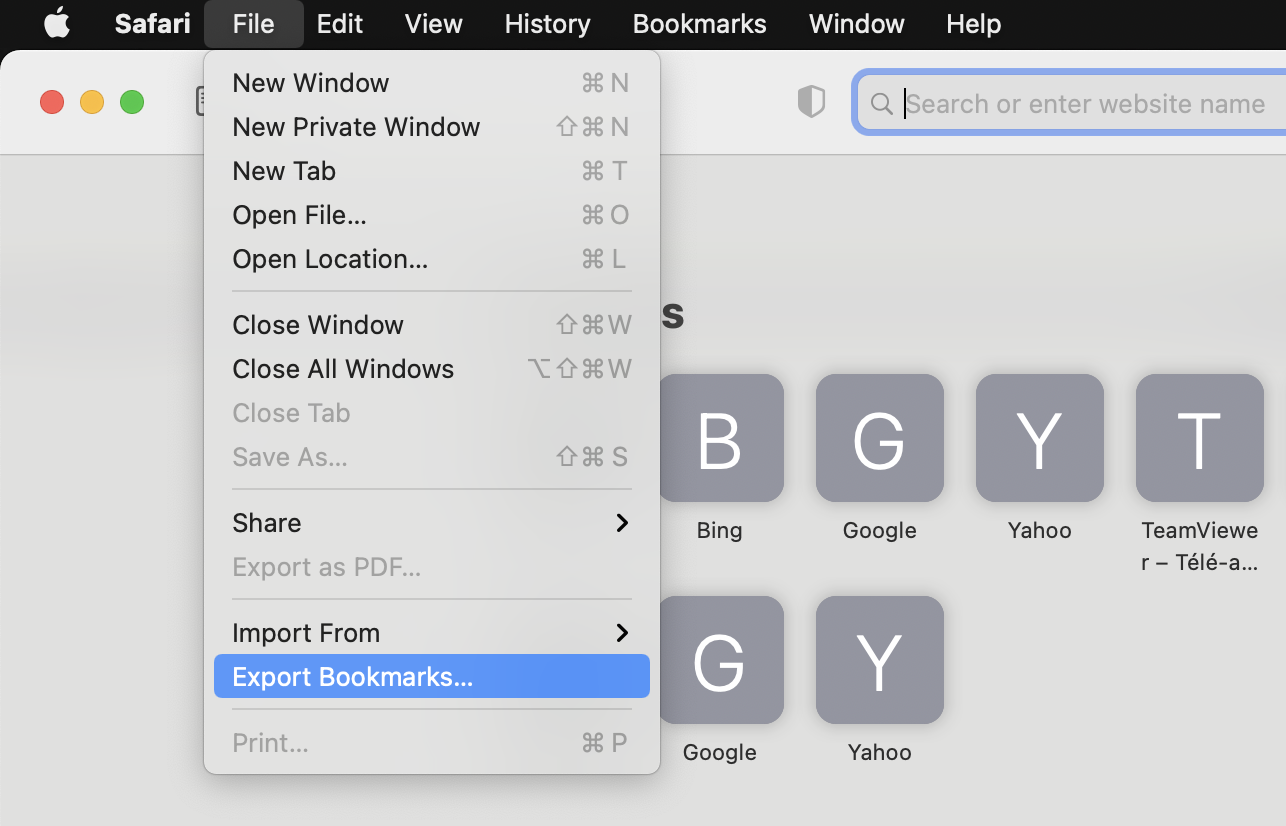Choose Open Location… menu item
1286x826 pixels.
432,259
